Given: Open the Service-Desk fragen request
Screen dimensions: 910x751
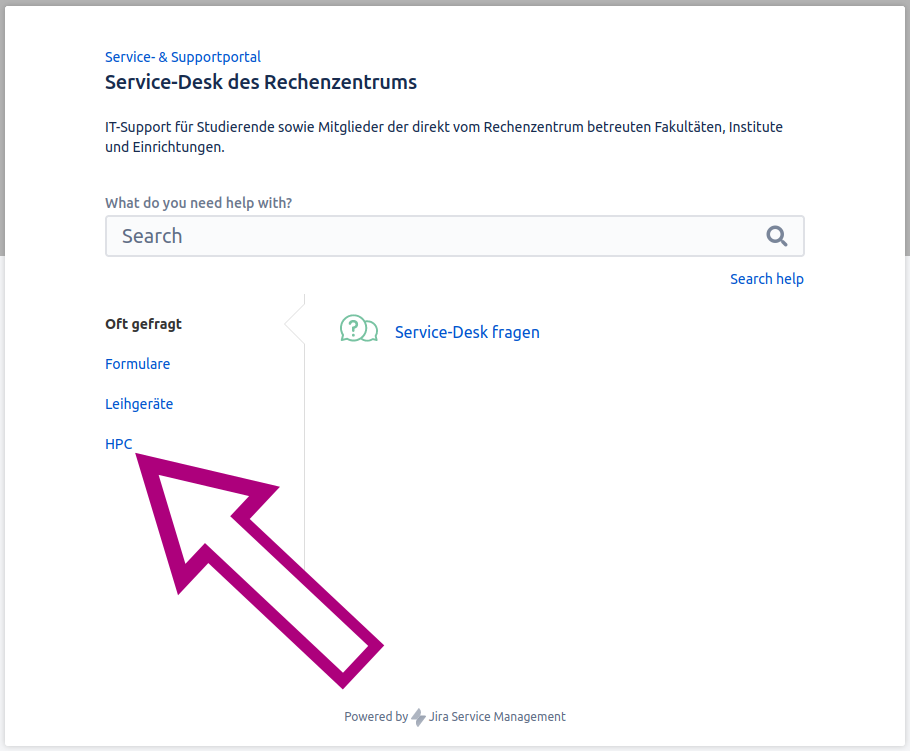Looking at the screenshot, I should pyautogui.click(x=467, y=332).
